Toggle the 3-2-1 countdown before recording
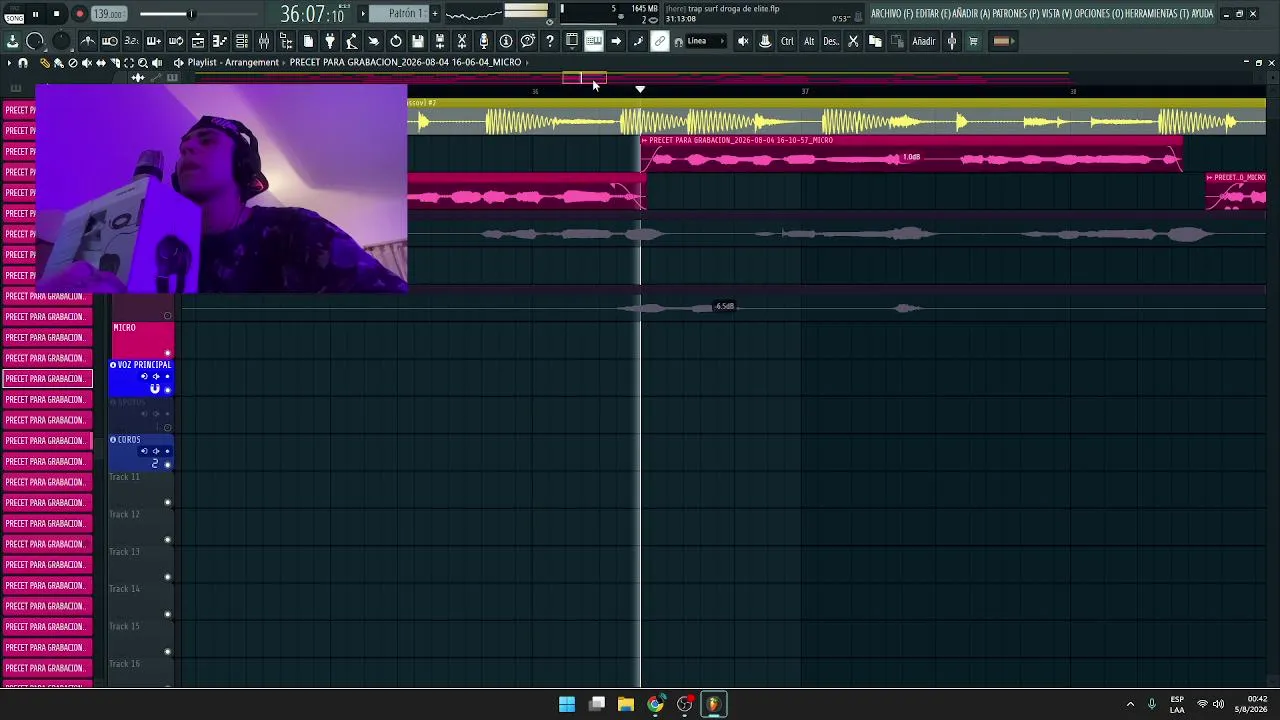The image size is (1280, 720). pos(132,41)
